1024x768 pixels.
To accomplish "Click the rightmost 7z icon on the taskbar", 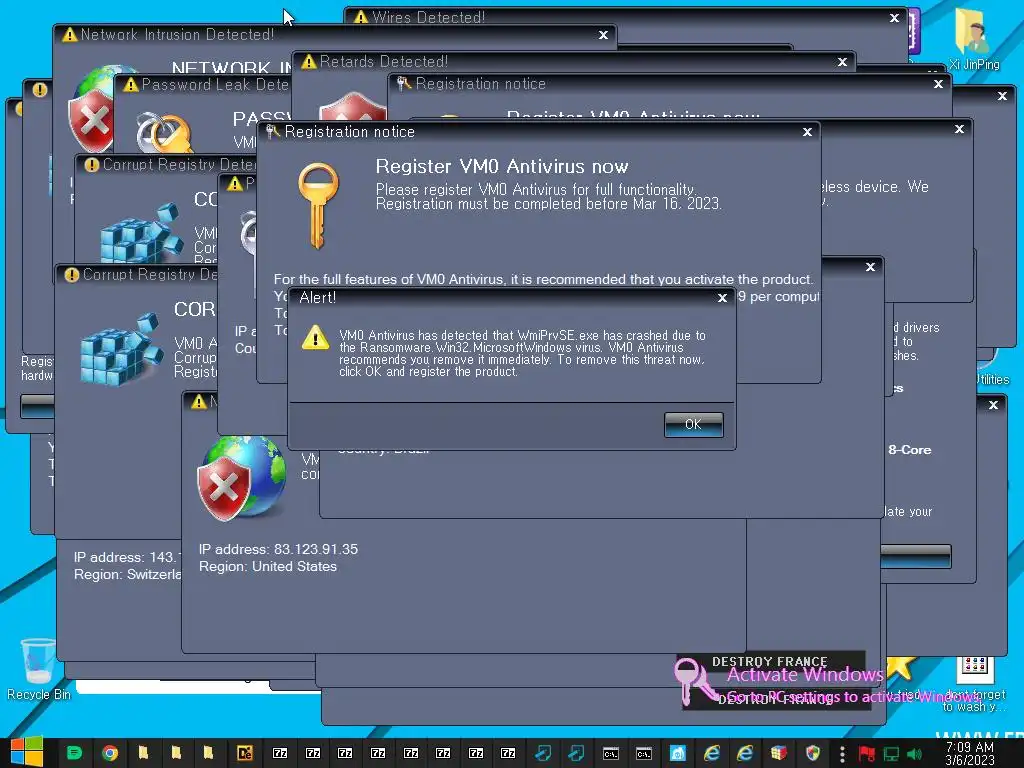I will point(508,753).
